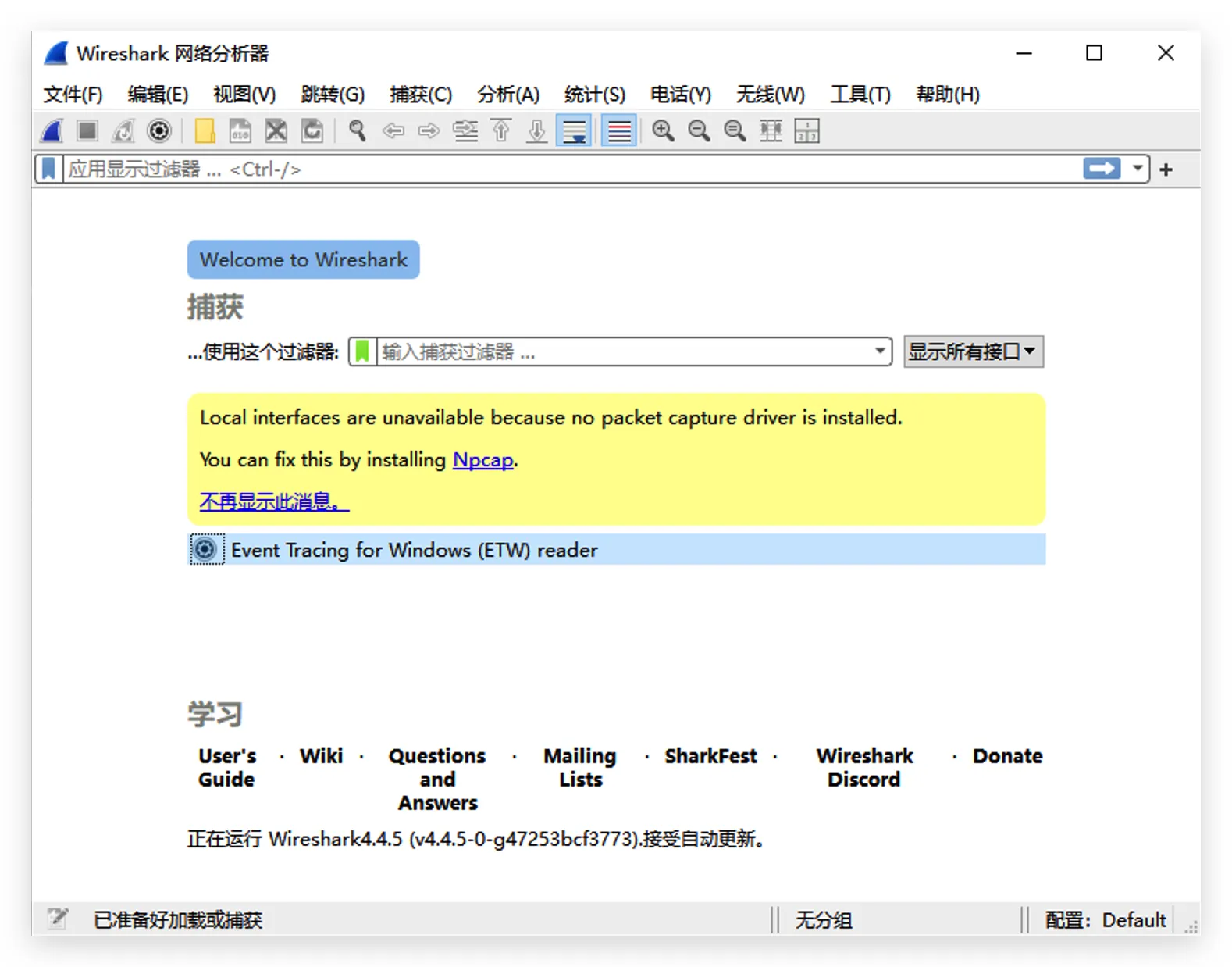Open the User's Guide link
The height and width of the screenshot is (967, 1232).
[227, 767]
